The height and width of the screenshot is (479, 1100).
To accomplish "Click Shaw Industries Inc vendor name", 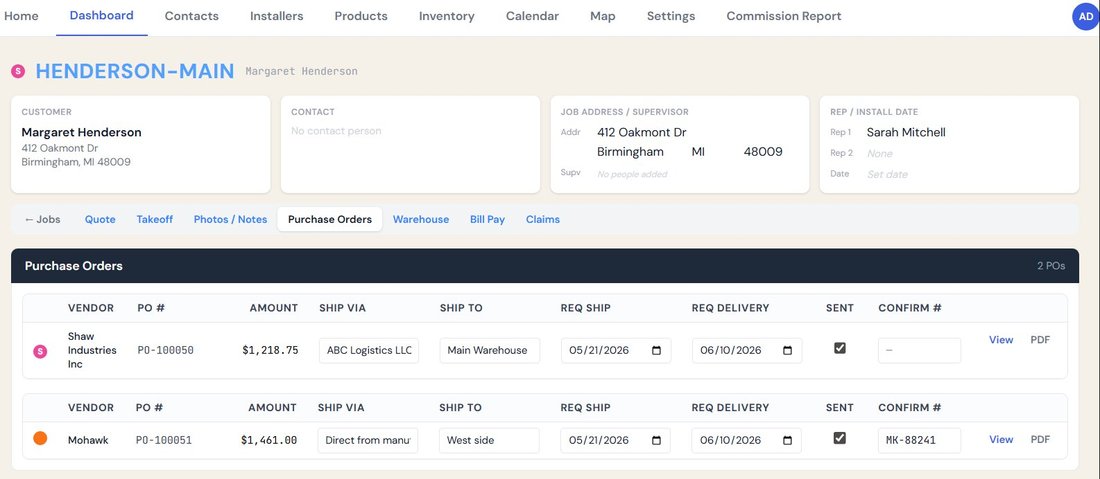I will pos(92,350).
